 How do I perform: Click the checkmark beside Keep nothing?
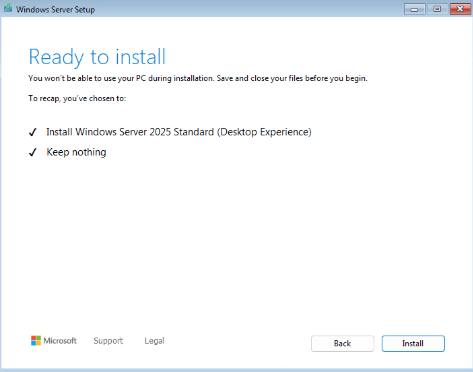coord(32,152)
